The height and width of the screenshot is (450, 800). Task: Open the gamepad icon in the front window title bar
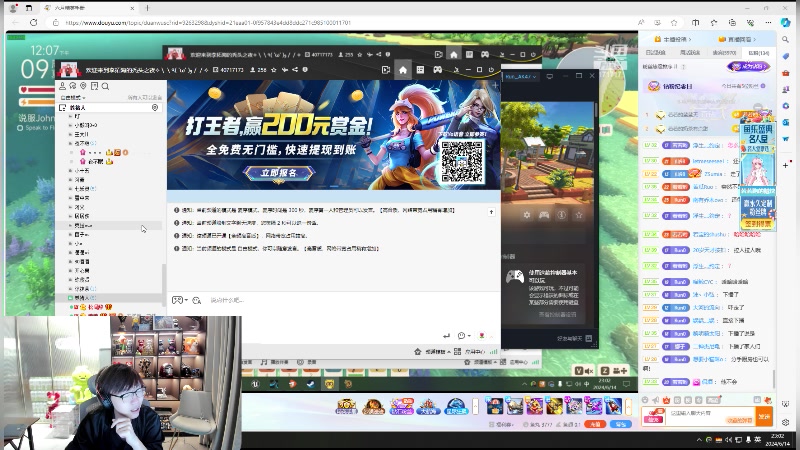(437, 70)
